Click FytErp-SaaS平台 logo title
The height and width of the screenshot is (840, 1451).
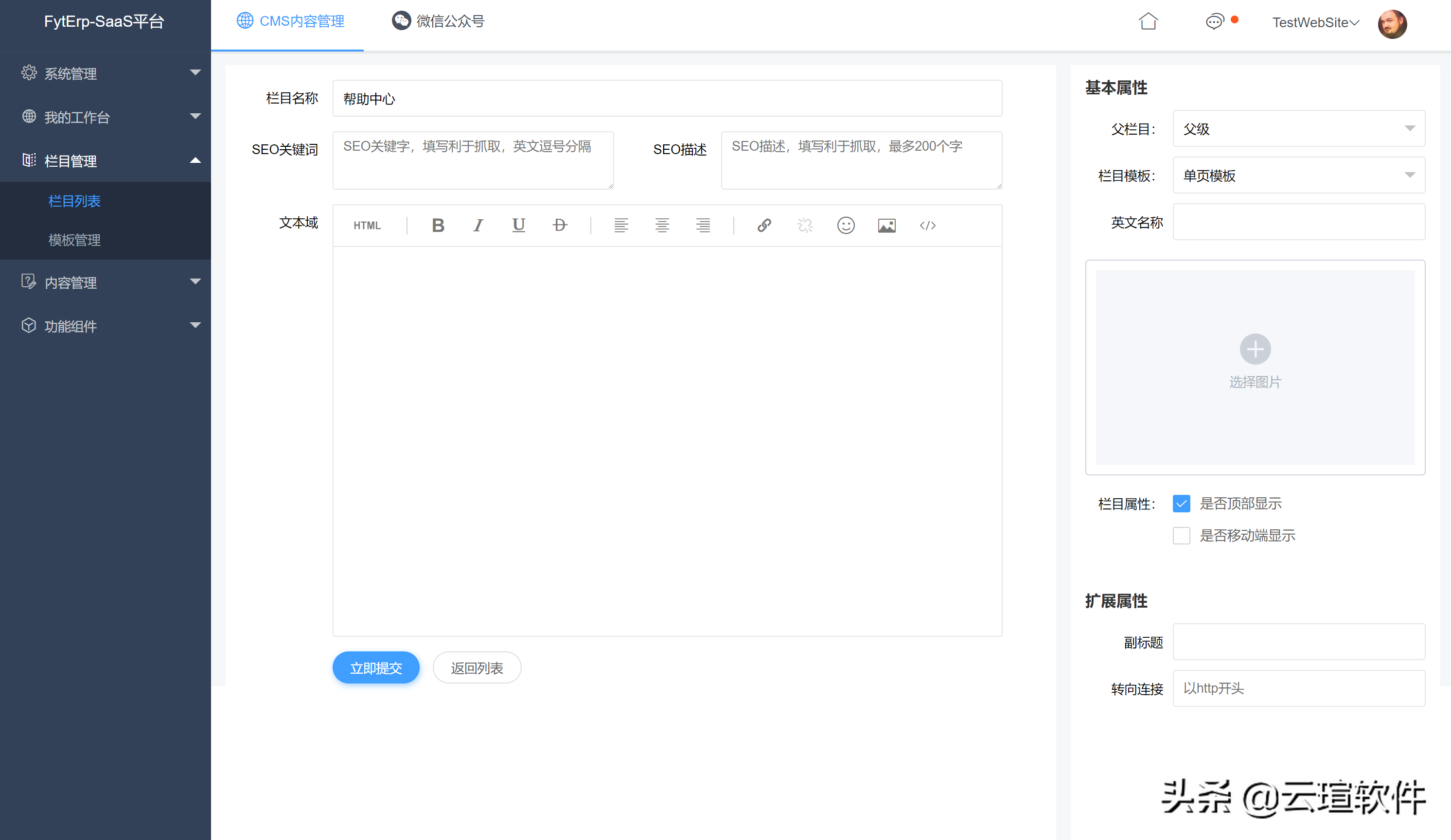point(104,21)
